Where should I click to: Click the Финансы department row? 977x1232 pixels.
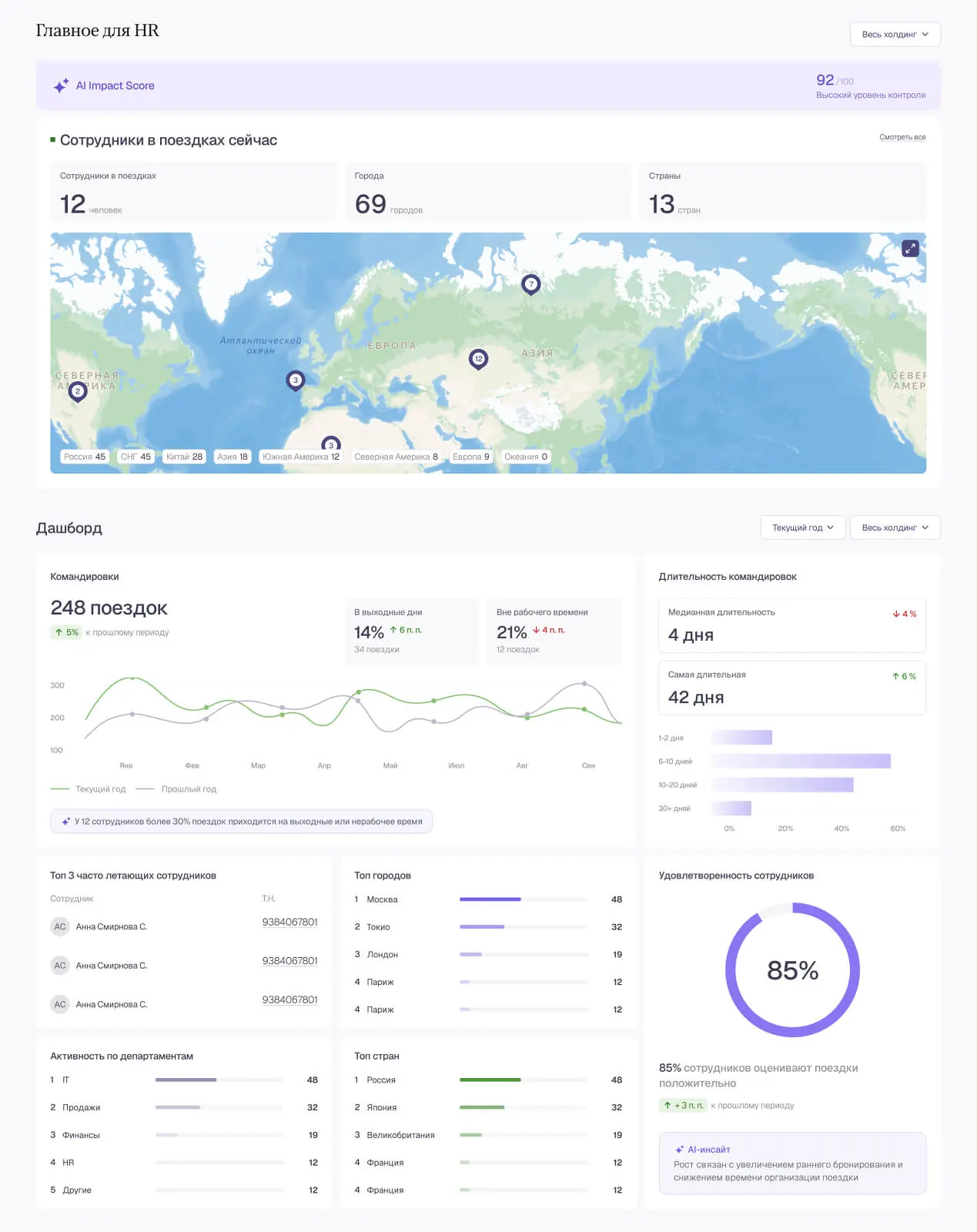(x=184, y=1135)
